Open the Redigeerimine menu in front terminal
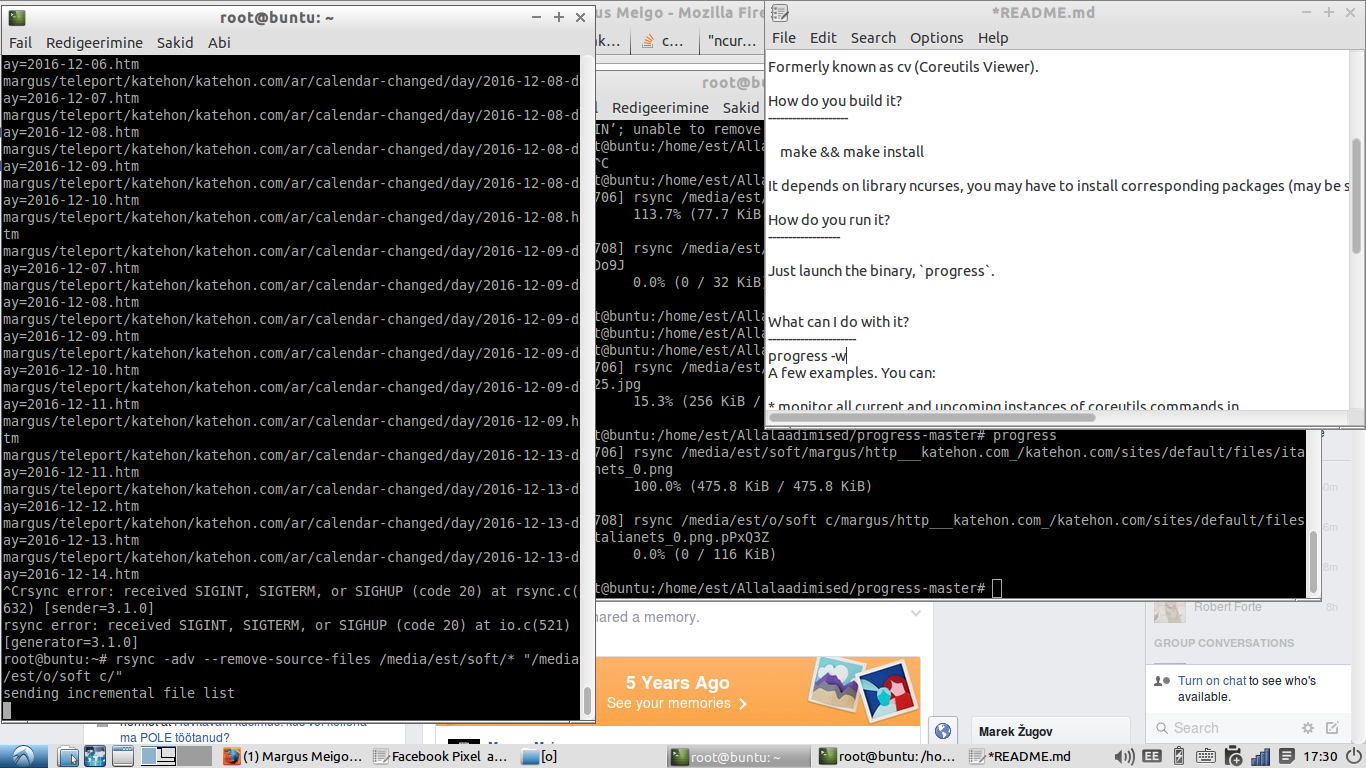Image resolution: width=1366 pixels, height=768 pixels. (95, 43)
